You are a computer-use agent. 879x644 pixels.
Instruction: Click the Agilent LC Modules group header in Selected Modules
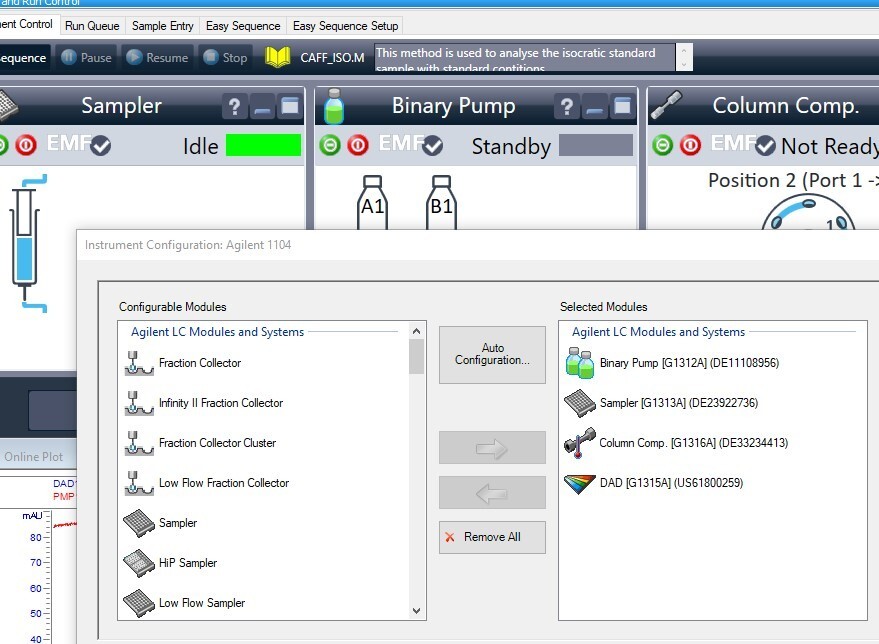click(x=658, y=332)
